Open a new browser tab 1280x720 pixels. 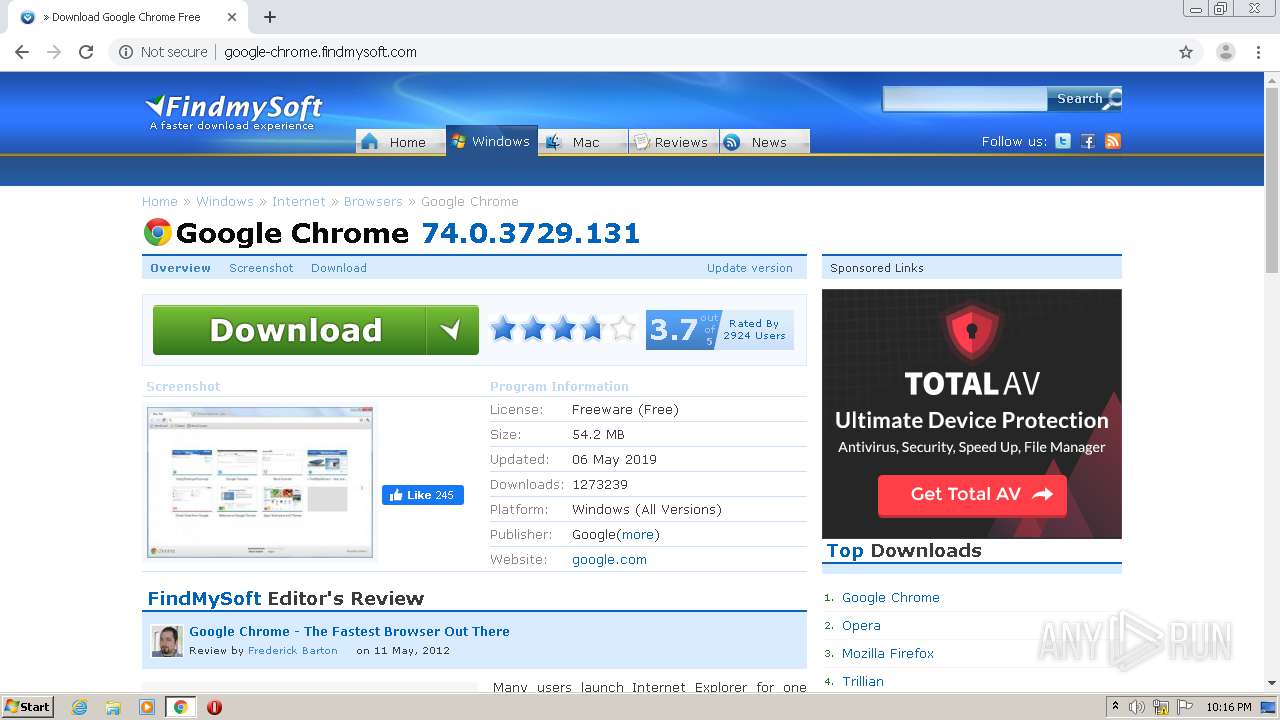(x=270, y=17)
